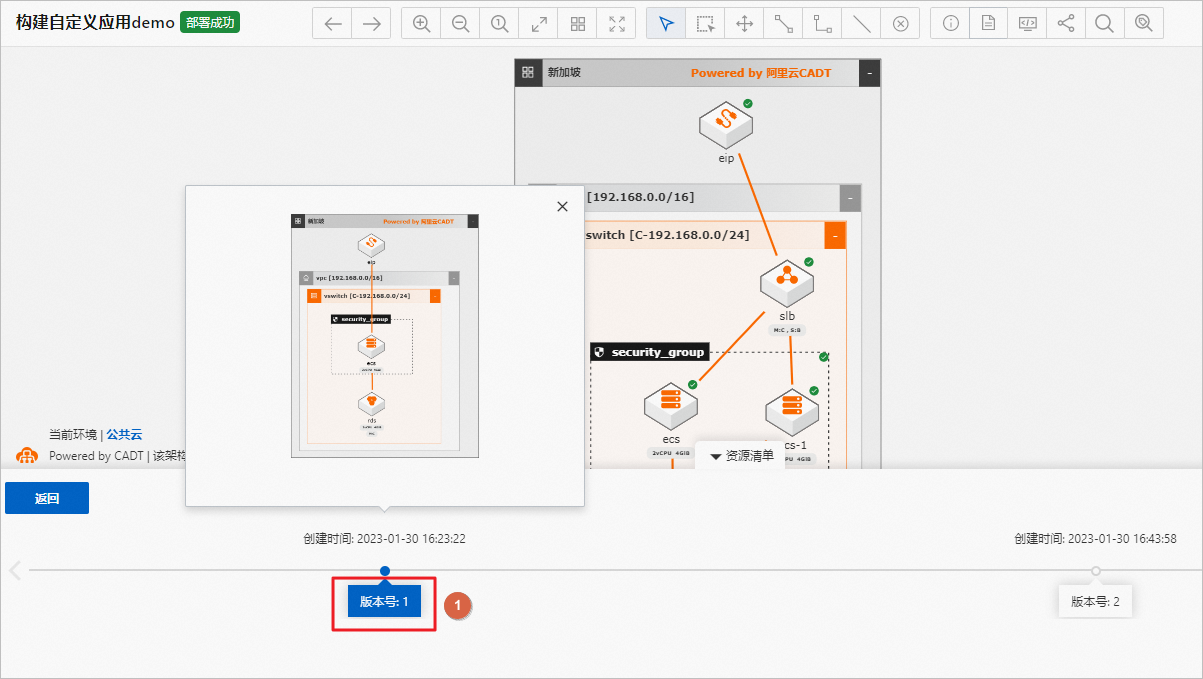Screen dimensions: 1203x679
Task: Click the timeline dot for version 1
Action: (x=385, y=570)
